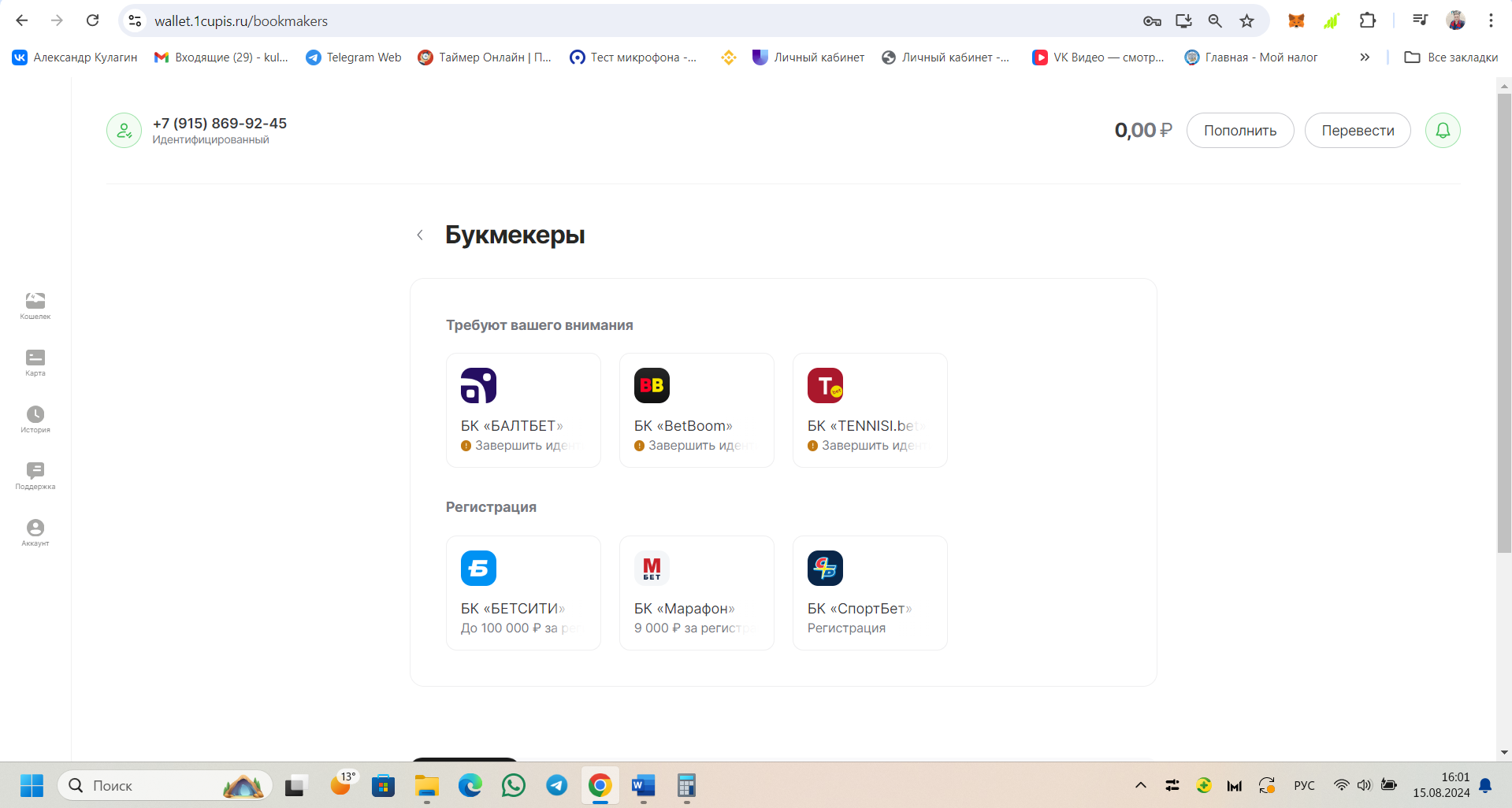This screenshot has width=1512, height=808.
Task: Click the Пополнить button
Action: point(1239,131)
